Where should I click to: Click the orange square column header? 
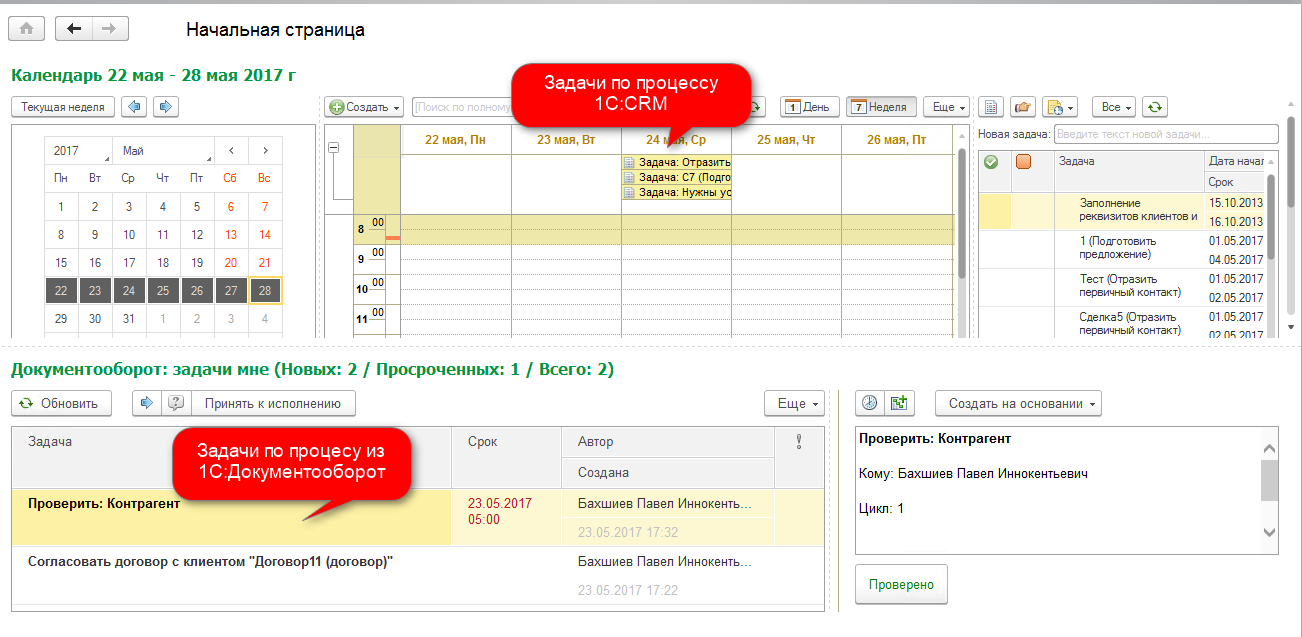1023,161
